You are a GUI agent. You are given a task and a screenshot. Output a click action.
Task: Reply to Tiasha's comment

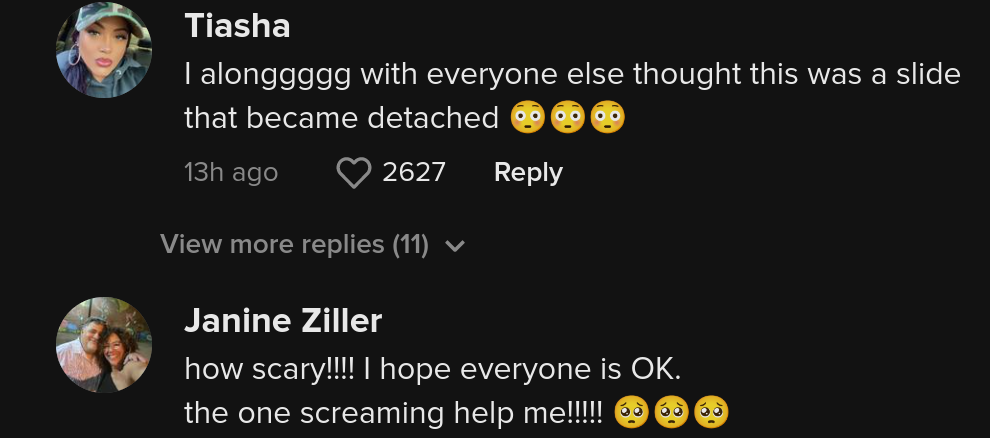click(x=528, y=172)
